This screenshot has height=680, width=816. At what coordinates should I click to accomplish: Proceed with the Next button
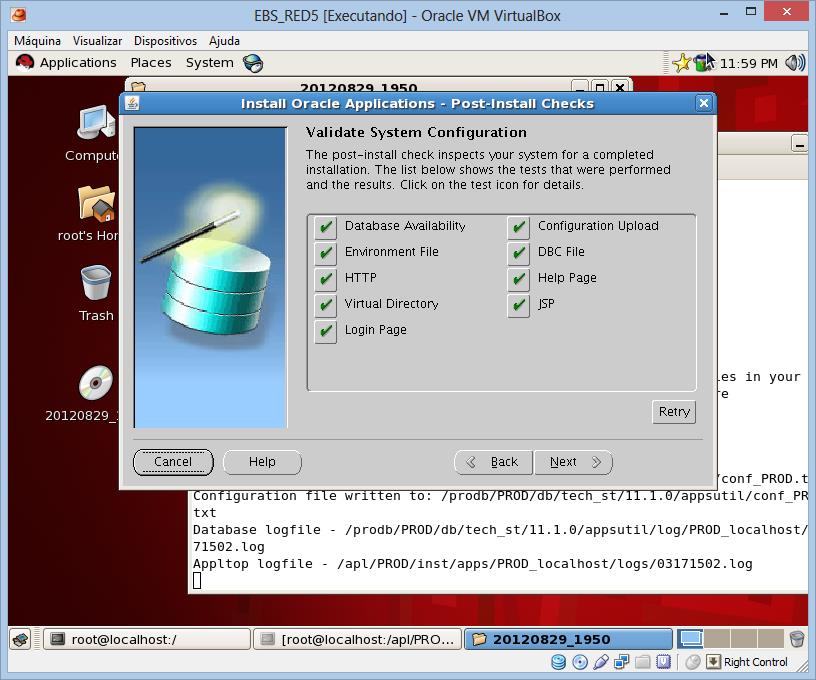[x=573, y=462]
